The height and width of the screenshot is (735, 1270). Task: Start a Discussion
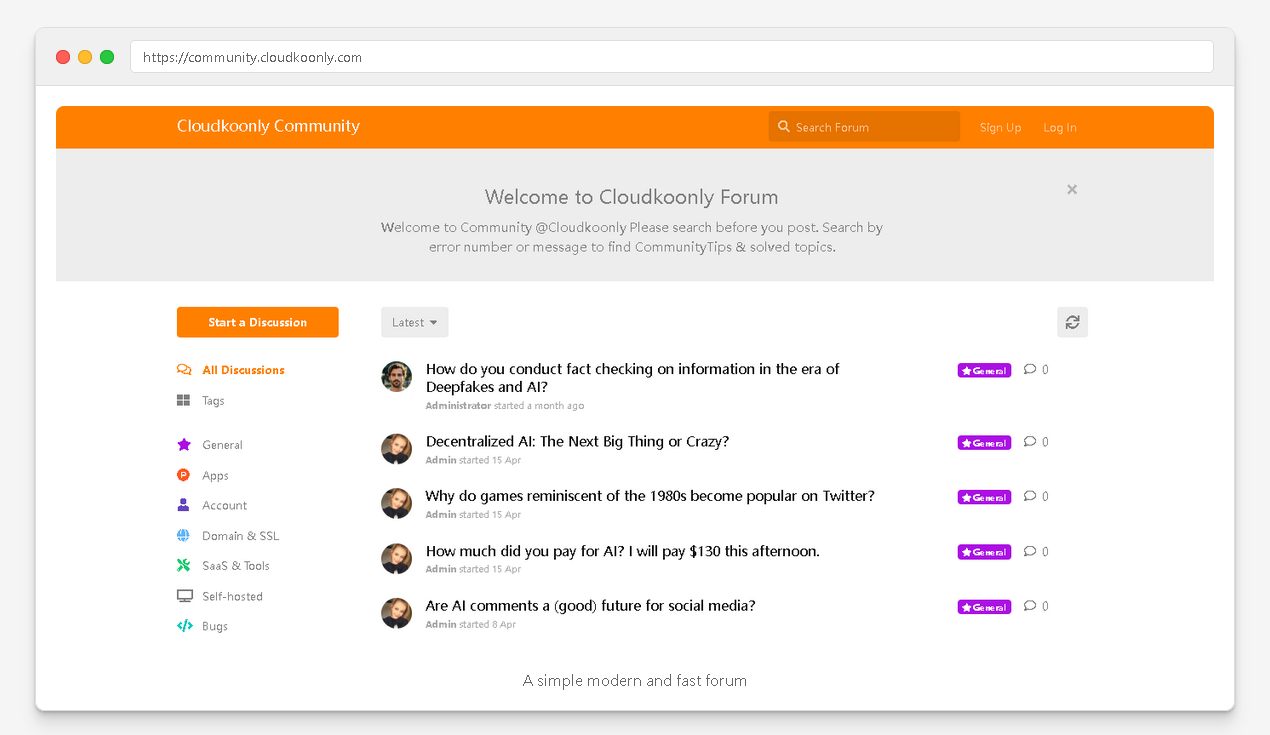click(258, 322)
